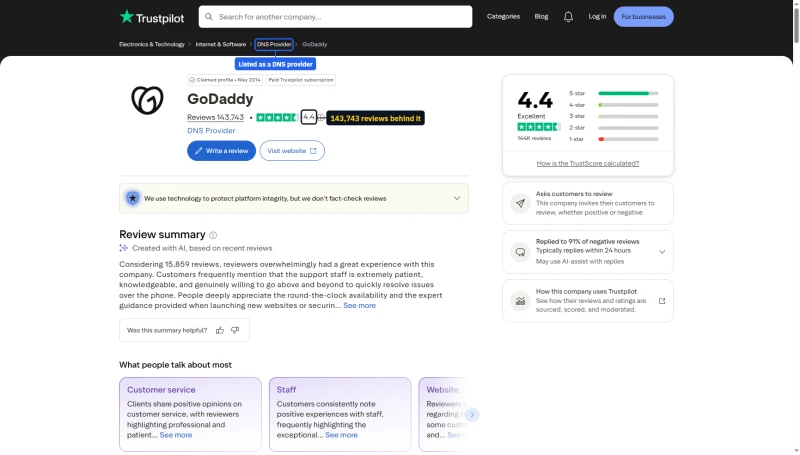The image size is (800, 455).
Task: Click the For businesses button
Action: pyautogui.click(x=643, y=17)
